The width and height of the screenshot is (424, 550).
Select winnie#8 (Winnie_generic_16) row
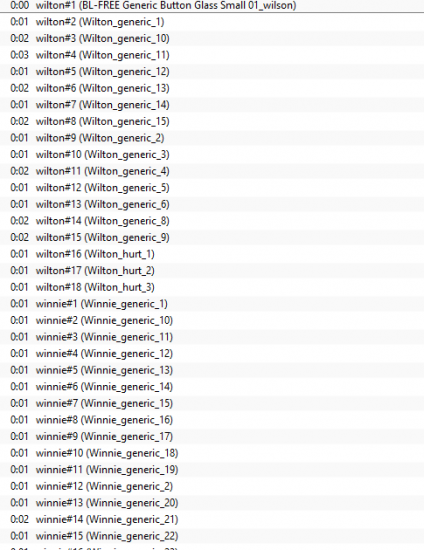point(212,420)
